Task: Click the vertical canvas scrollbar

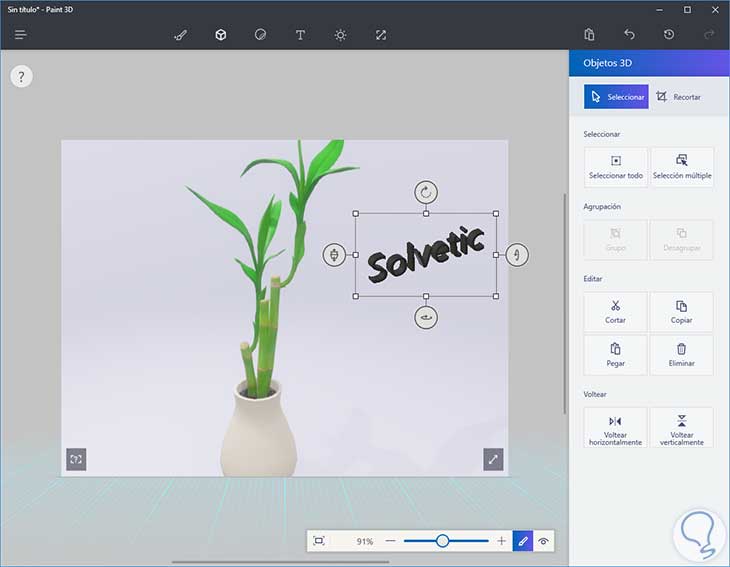Action: coord(565,304)
